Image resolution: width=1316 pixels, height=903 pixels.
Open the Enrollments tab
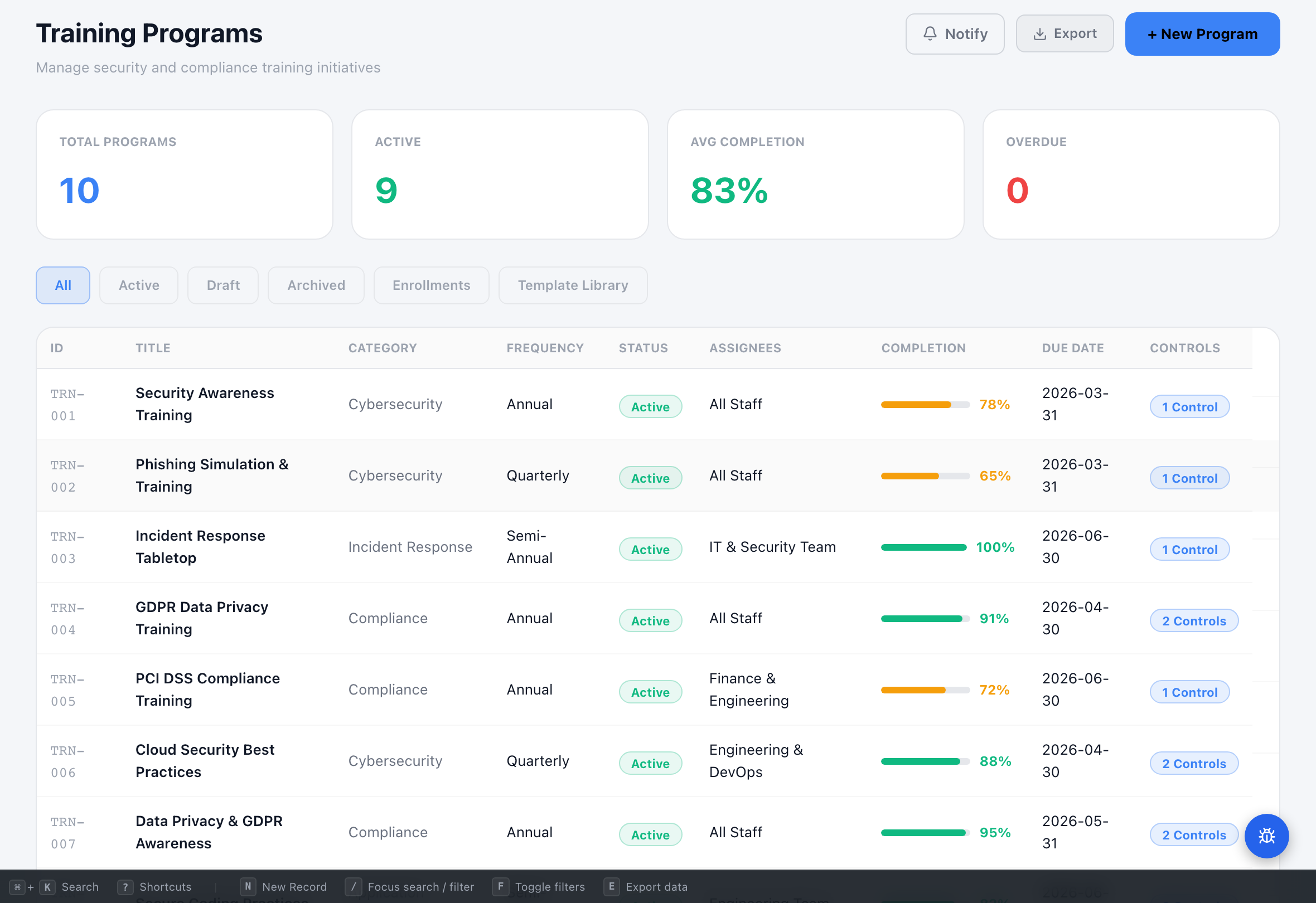point(431,285)
